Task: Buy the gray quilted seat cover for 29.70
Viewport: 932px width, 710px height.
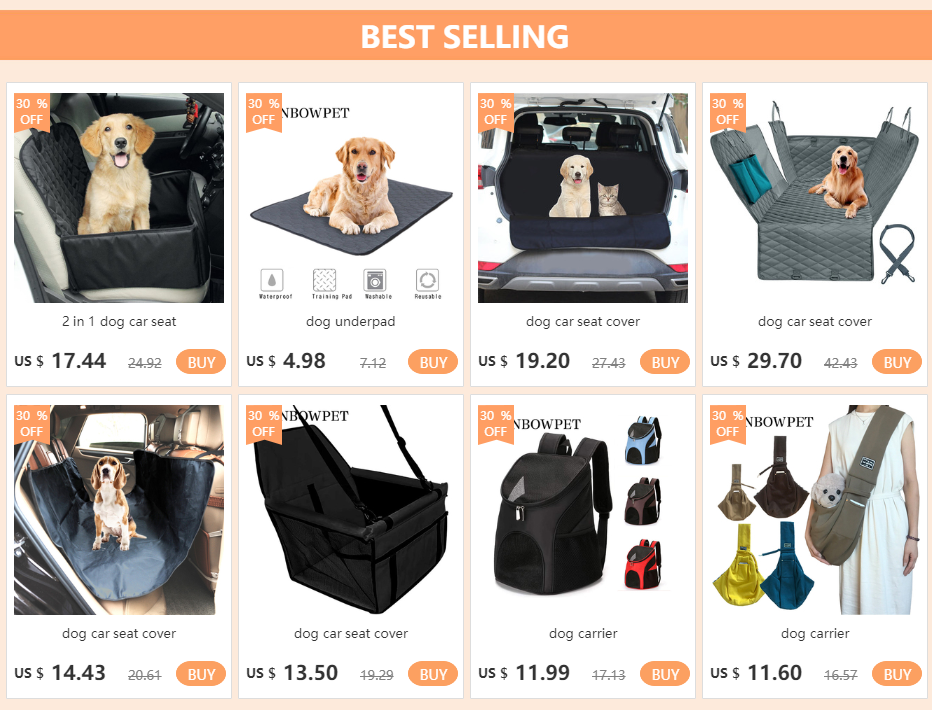Action: [896, 362]
